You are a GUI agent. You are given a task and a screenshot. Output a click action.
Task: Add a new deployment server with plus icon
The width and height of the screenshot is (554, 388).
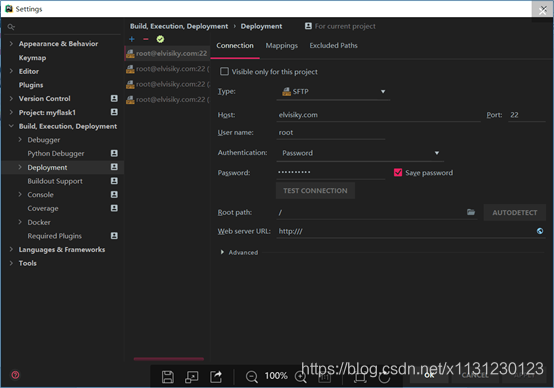pos(132,39)
